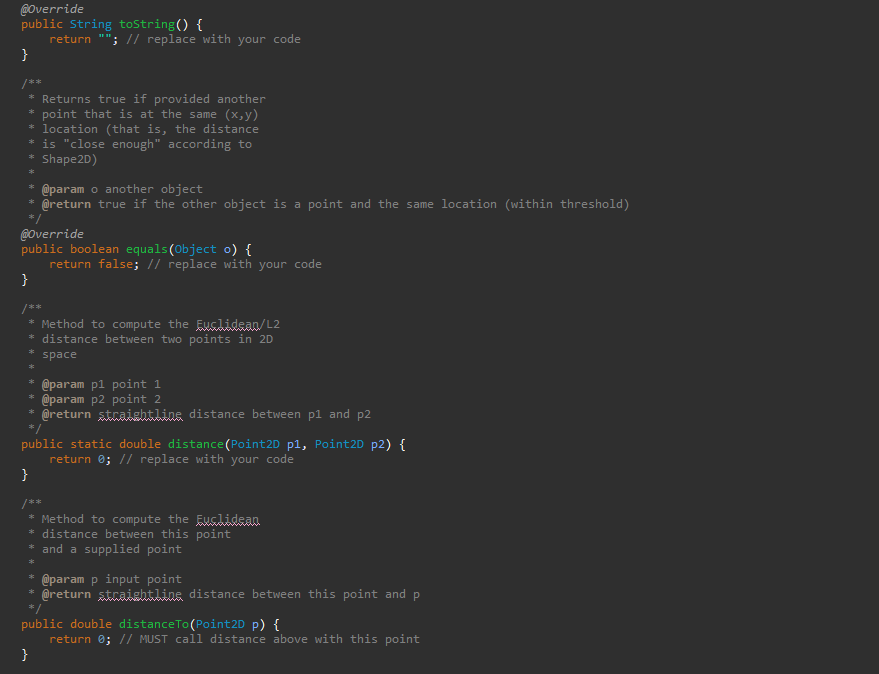Click 'distance between two points in 2D' comment
879x674 pixels.
click(157, 339)
